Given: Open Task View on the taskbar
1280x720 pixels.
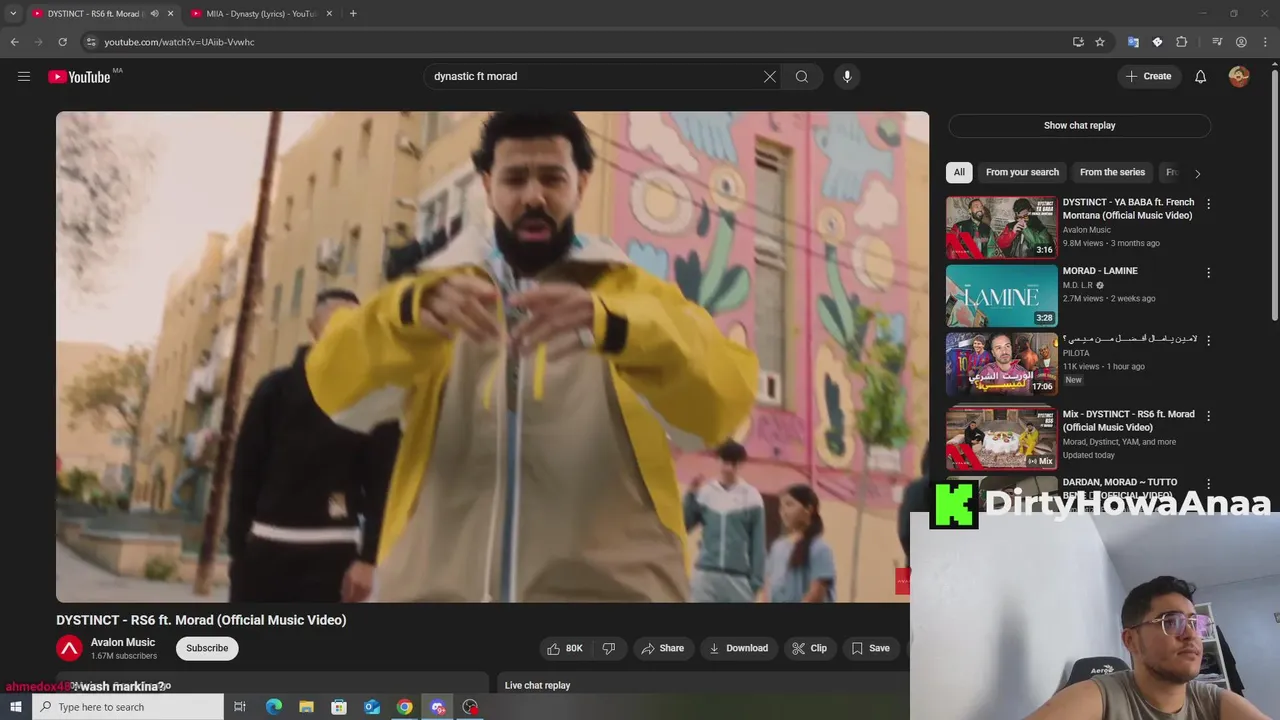Looking at the screenshot, I should [x=240, y=707].
